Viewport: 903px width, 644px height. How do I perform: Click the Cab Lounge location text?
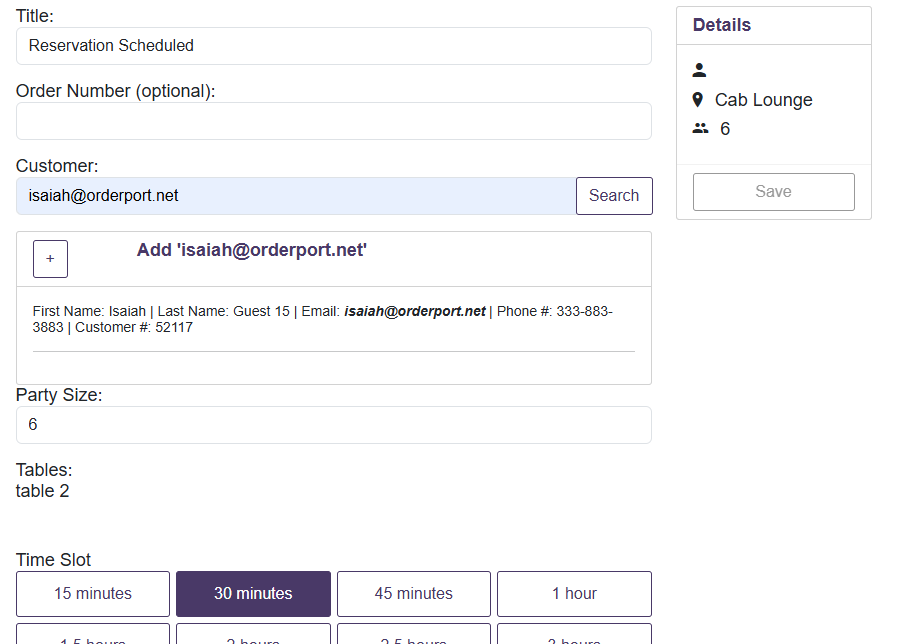click(763, 100)
